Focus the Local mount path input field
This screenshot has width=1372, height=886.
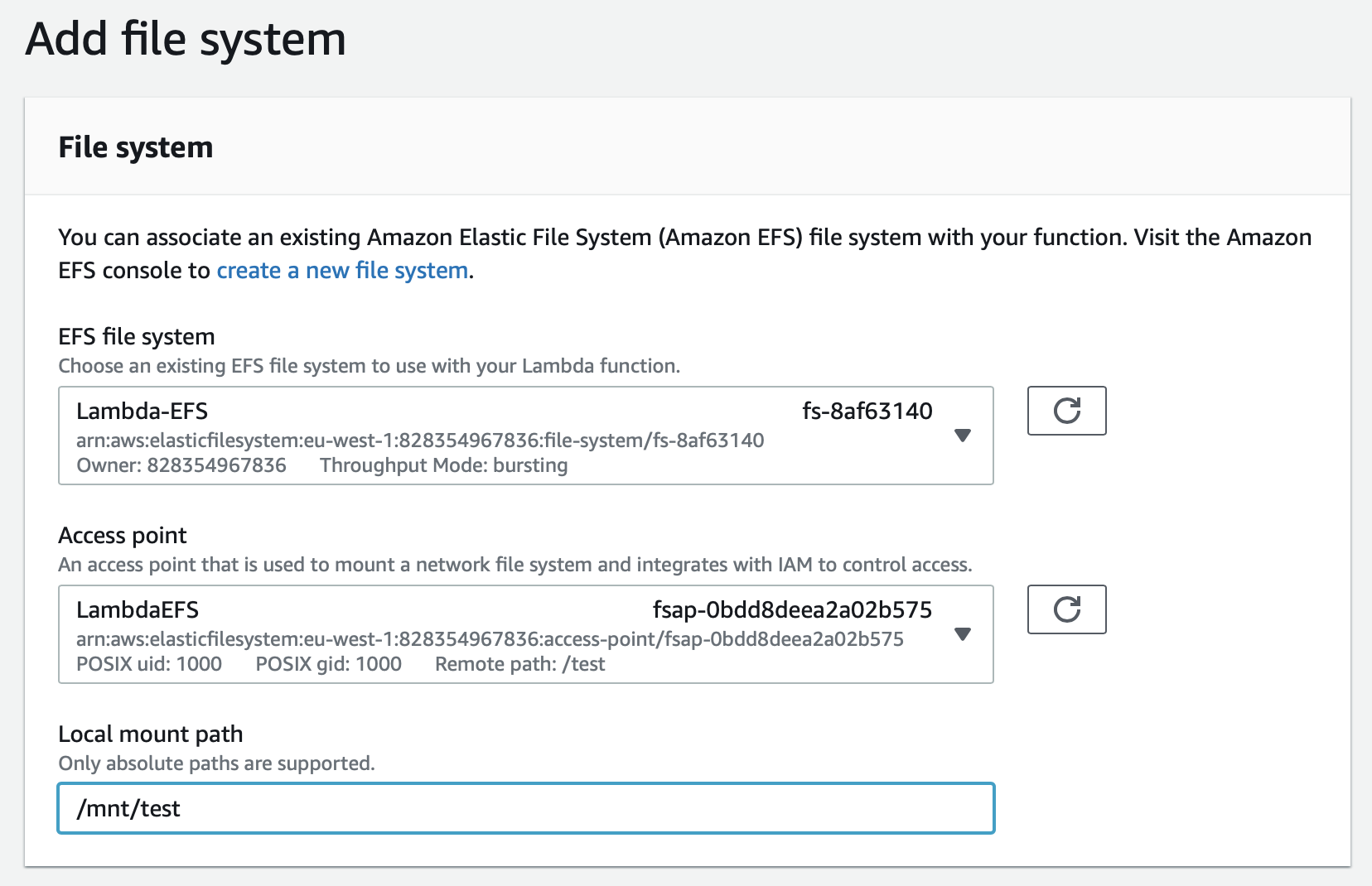pyautogui.click(x=525, y=808)
